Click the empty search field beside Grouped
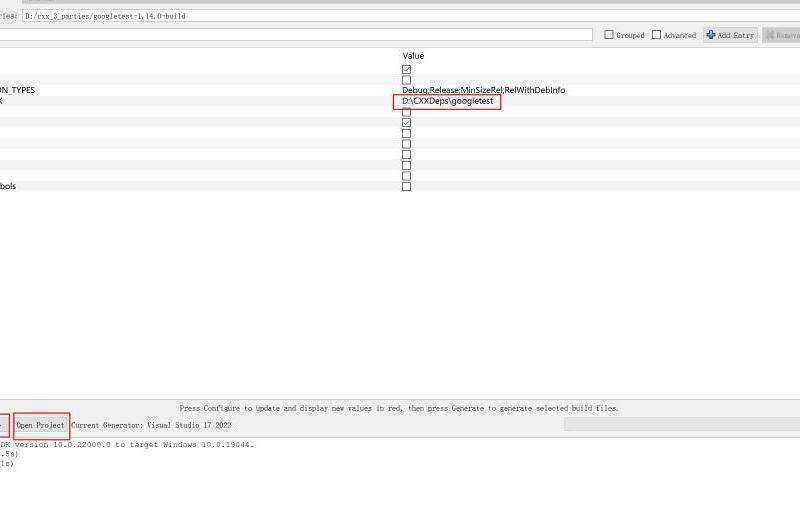The height and width of the screenshot is (516, 800). tap(300, 35)
